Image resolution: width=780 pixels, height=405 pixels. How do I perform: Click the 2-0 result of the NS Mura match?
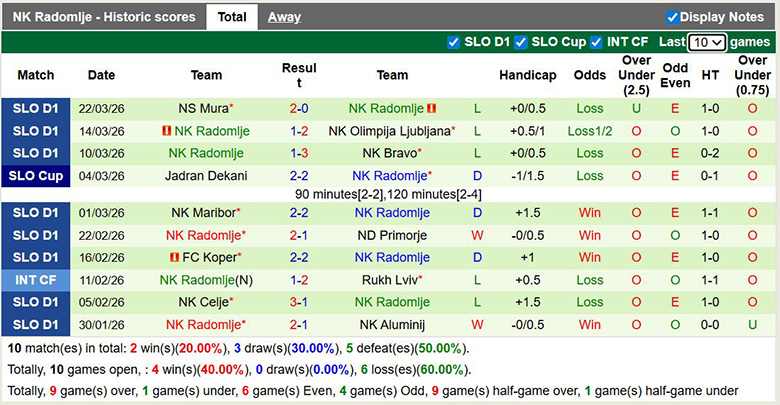(299, 108)
